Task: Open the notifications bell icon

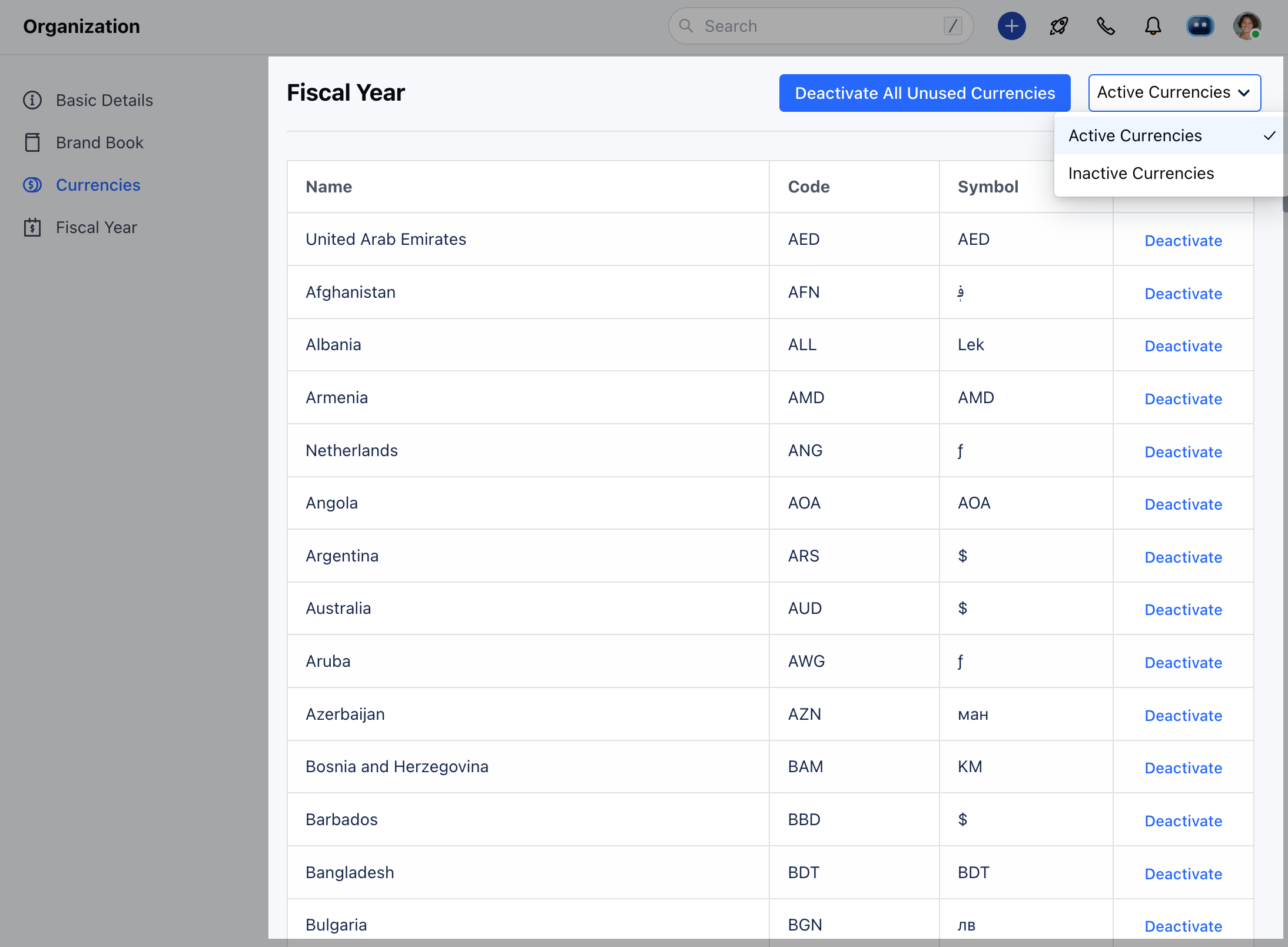Action: pyautogui.click(x=1153, y=26)
